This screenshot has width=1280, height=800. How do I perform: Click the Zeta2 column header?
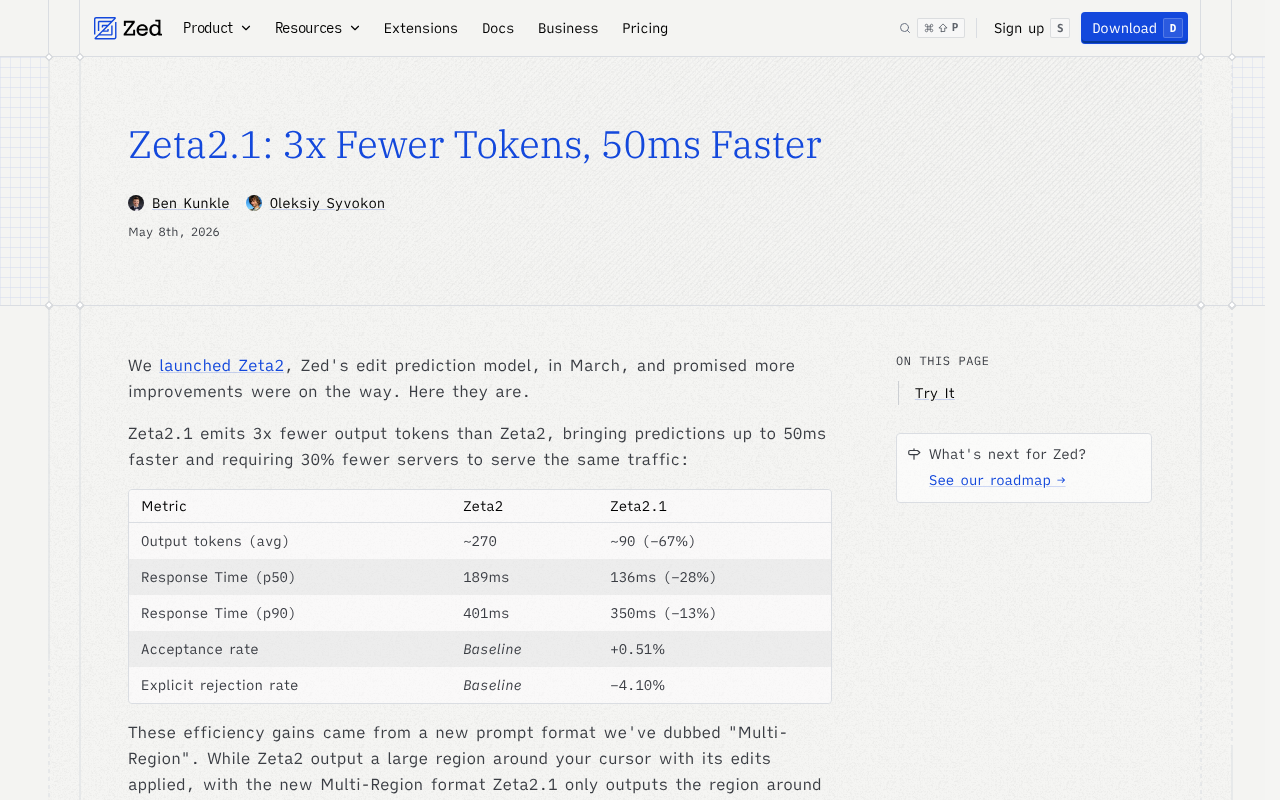pyautogui.click(x=524, y=506)
